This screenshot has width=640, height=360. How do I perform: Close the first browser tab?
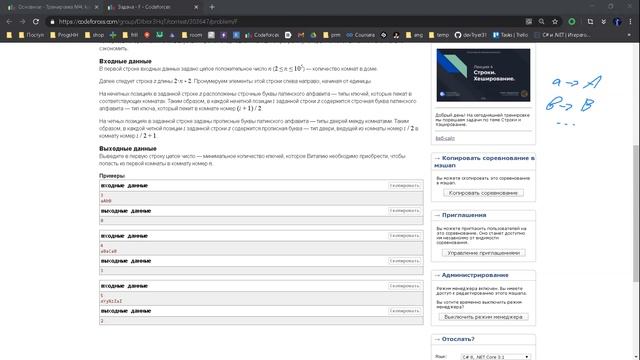tap(96, 7)
